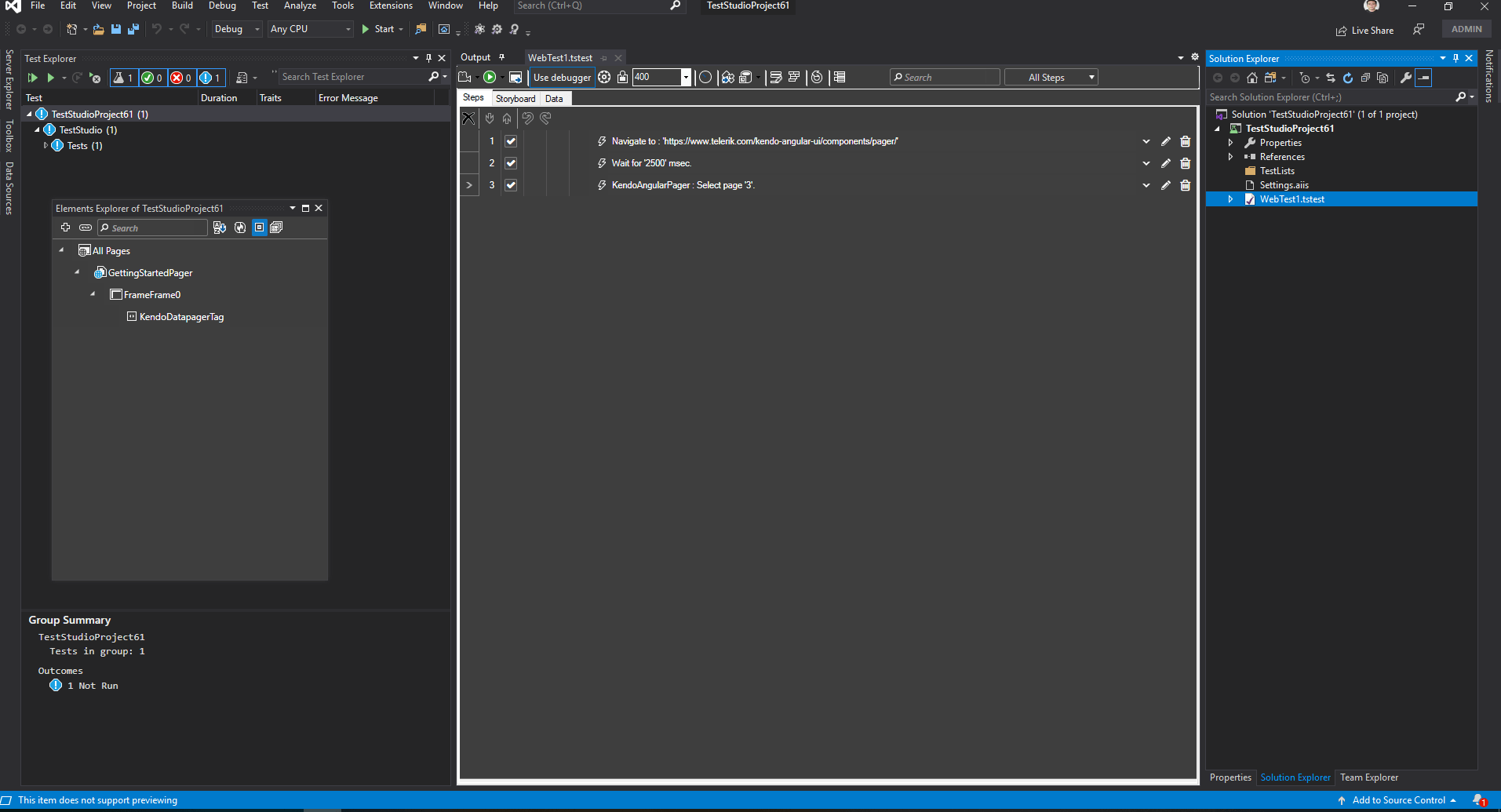This screenshot has height=812, width=1501.
Task: Expand the Tests (1) node in Test Explorer
Action: (46, 146)
